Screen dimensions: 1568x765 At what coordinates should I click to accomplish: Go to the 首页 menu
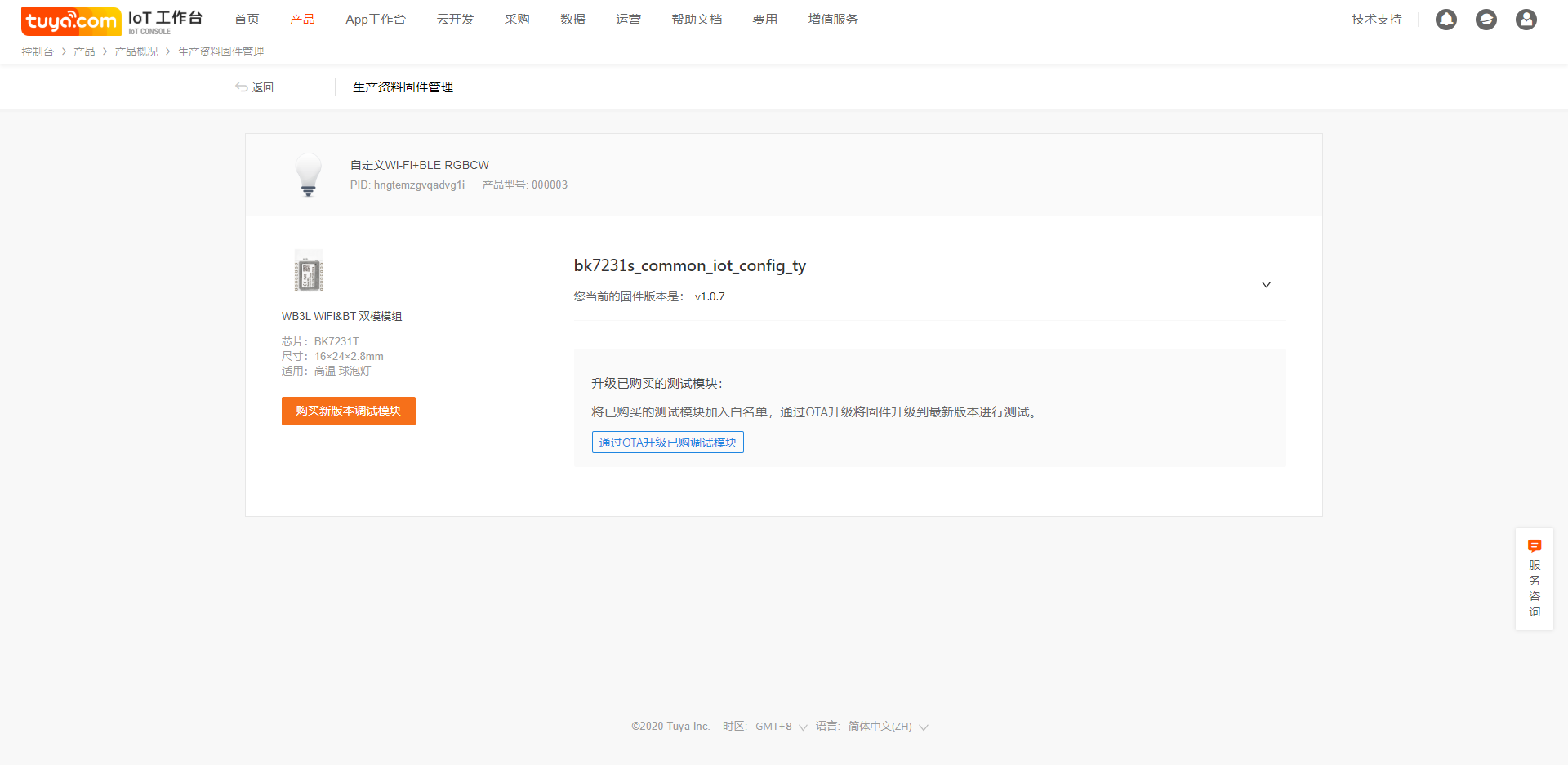pos(247,20)
